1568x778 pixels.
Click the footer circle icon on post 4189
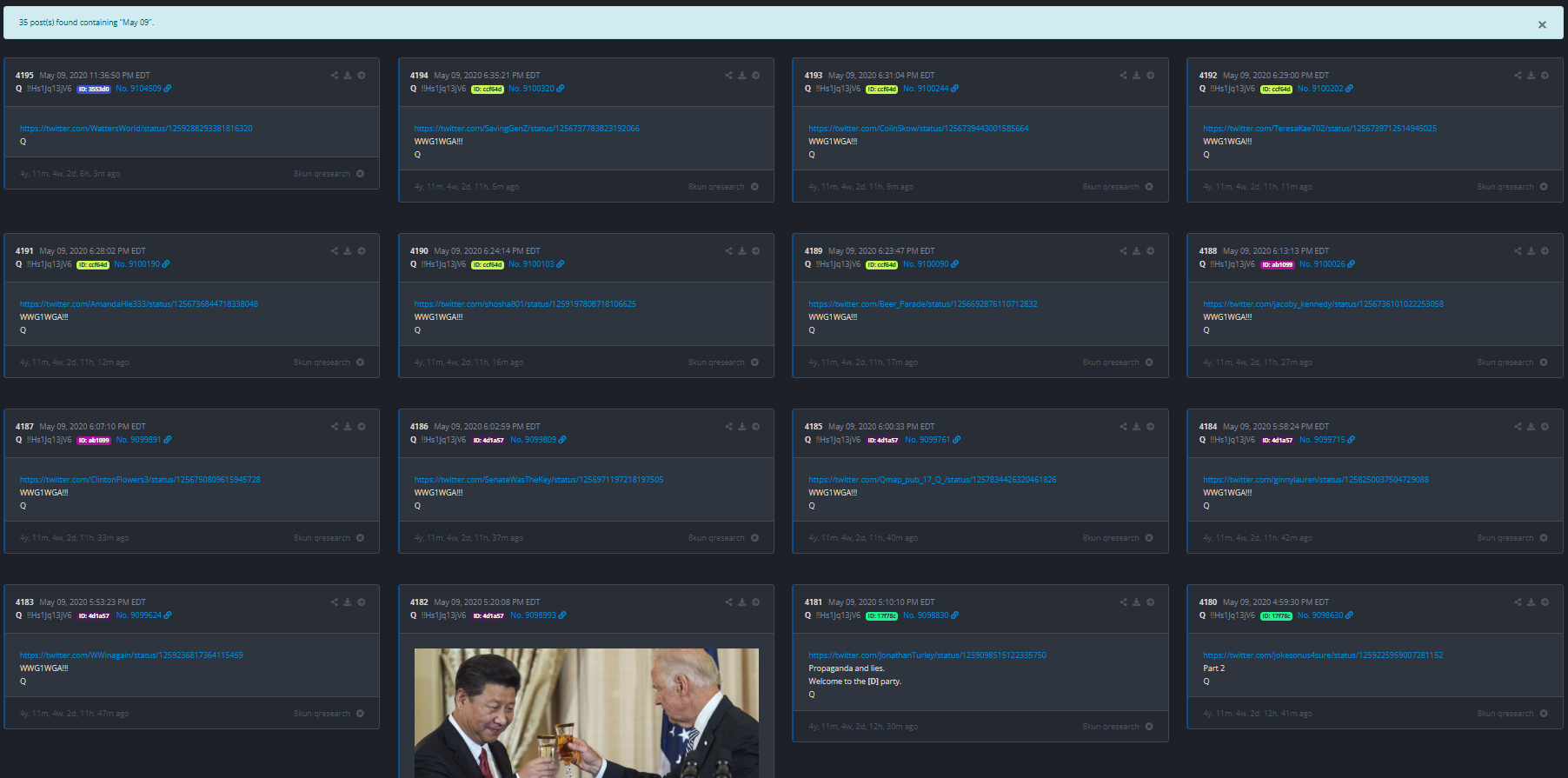click(x=1149, y=362)
